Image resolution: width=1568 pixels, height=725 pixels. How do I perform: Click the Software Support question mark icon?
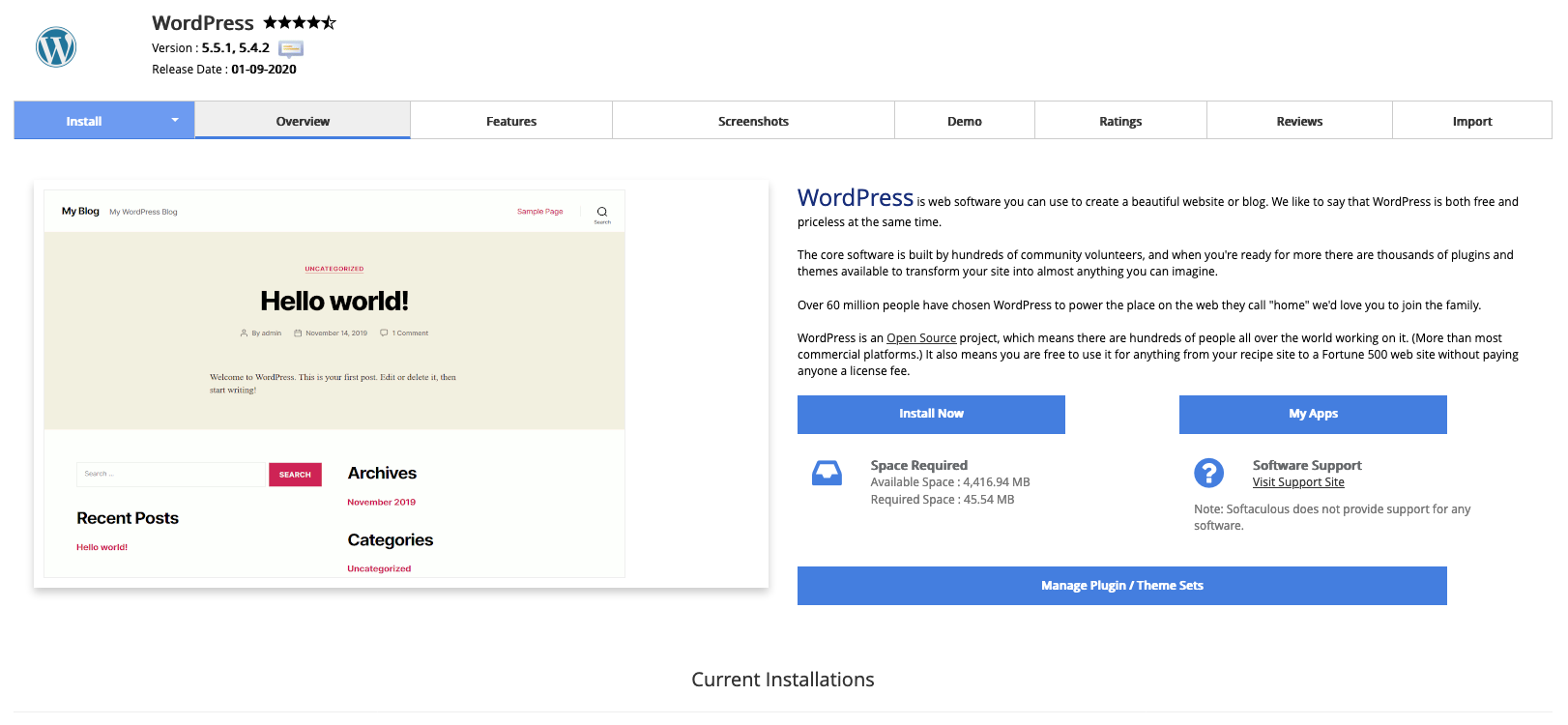click(1208, 473)
